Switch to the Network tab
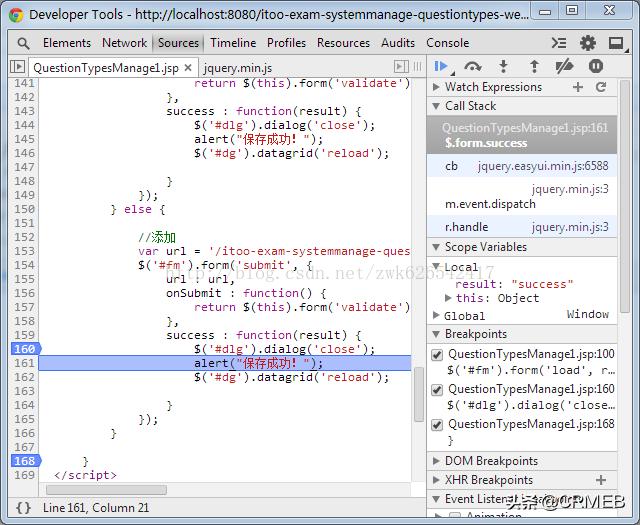 coord(124,43)
